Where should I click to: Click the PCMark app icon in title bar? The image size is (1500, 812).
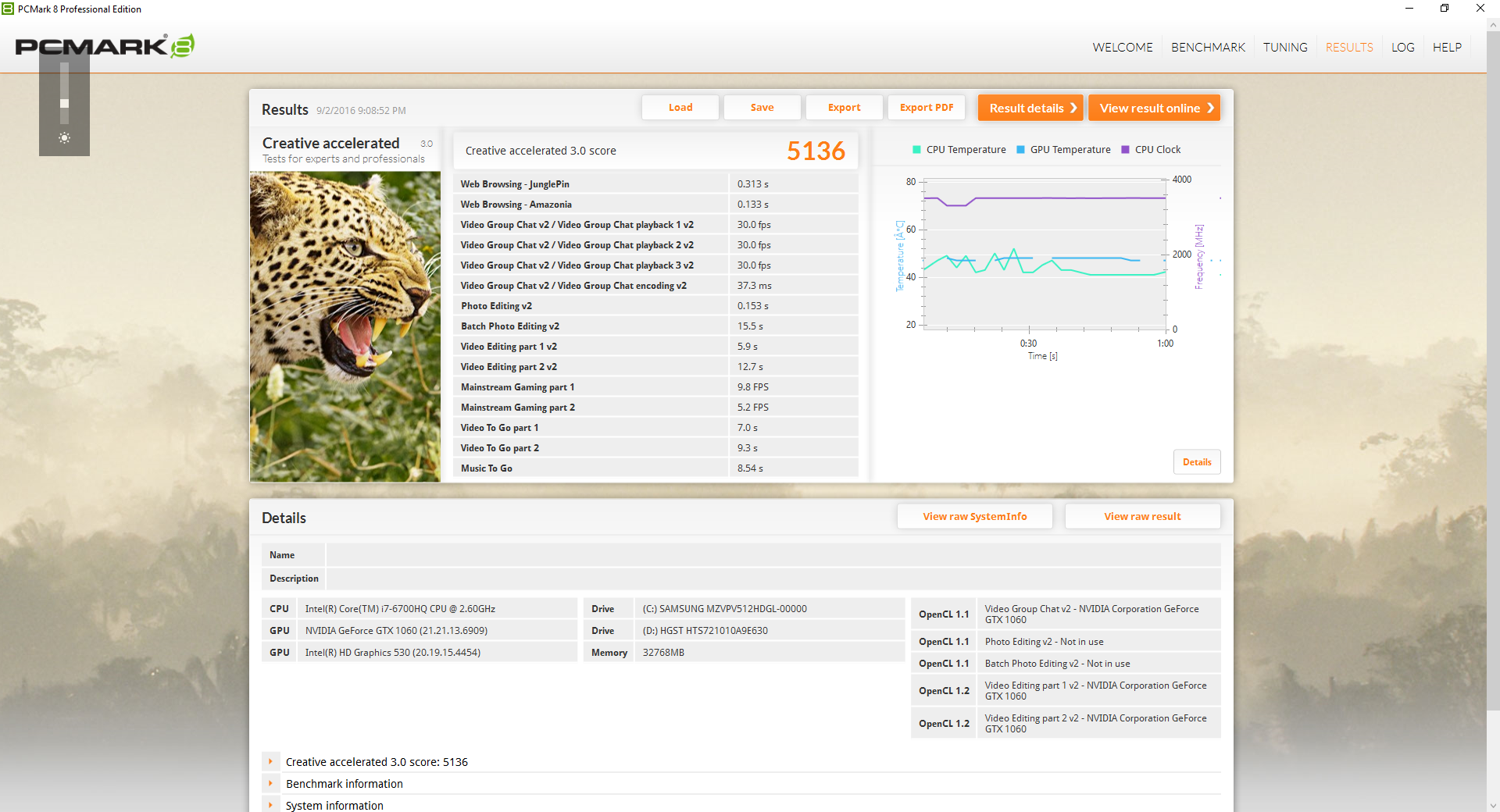click(x=8, y=9)
